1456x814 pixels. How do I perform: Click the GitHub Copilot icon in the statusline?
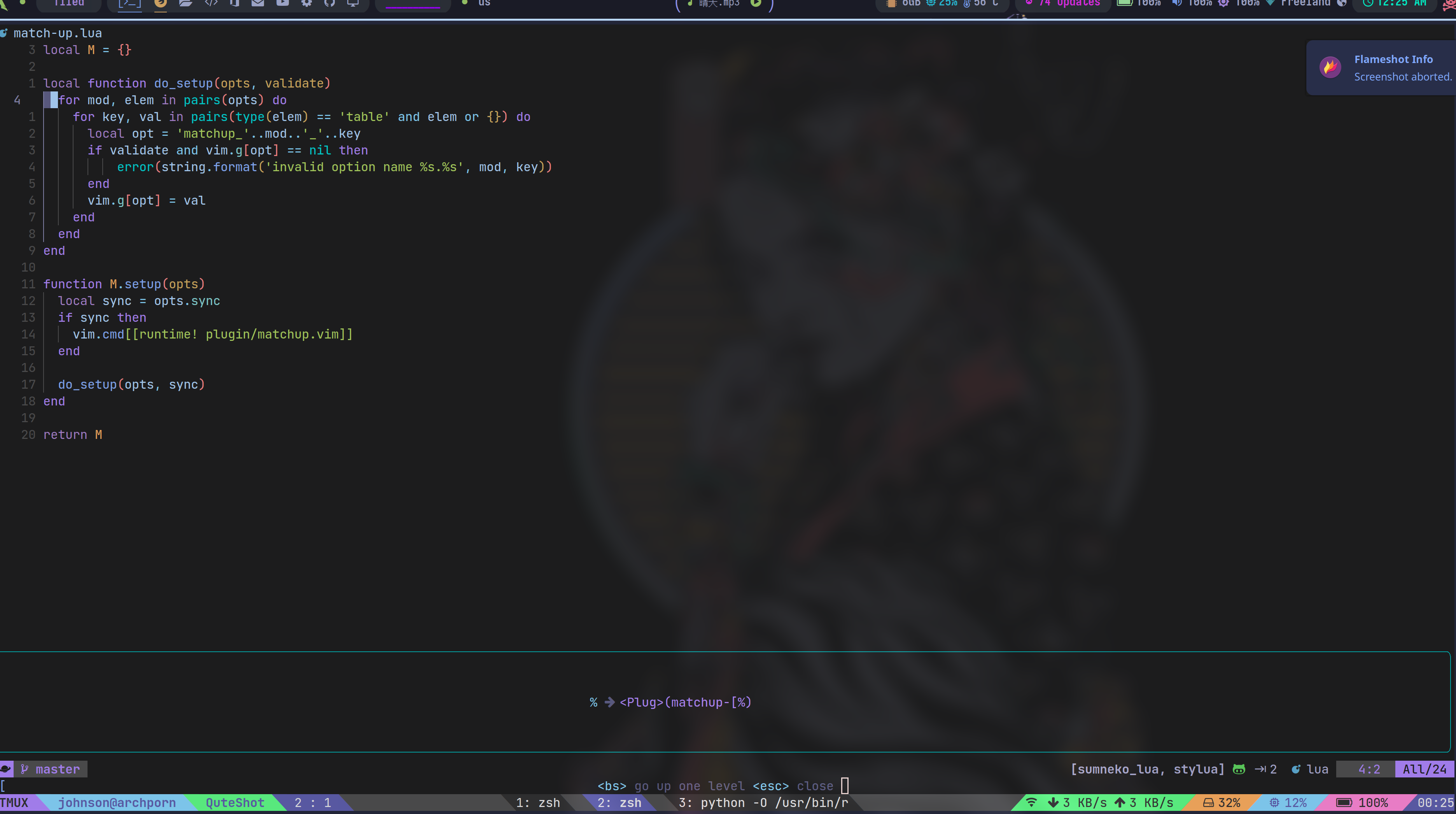[x=1239, y=769]
